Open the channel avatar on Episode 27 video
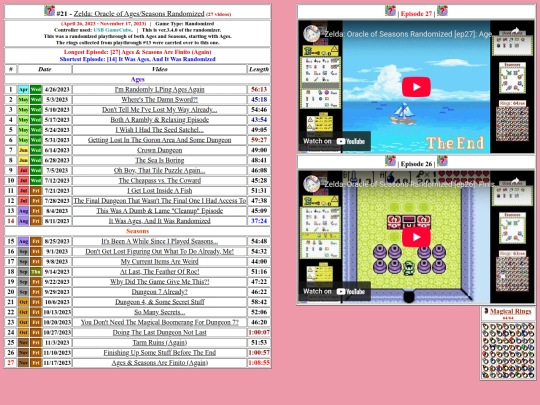The image size is (540, 405). (x=312, y=34)
